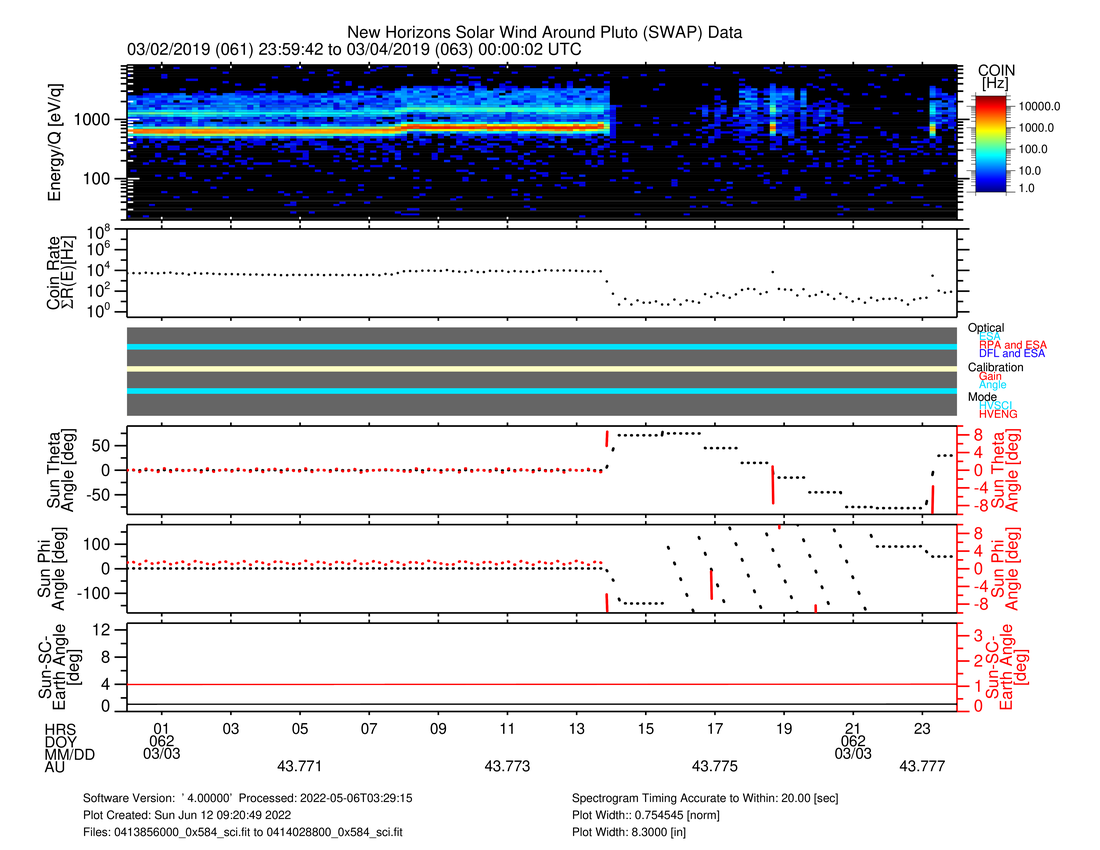Click the left black 'Sun Theta Angle' axis label

pyautogui.click(x=56, y=468)
